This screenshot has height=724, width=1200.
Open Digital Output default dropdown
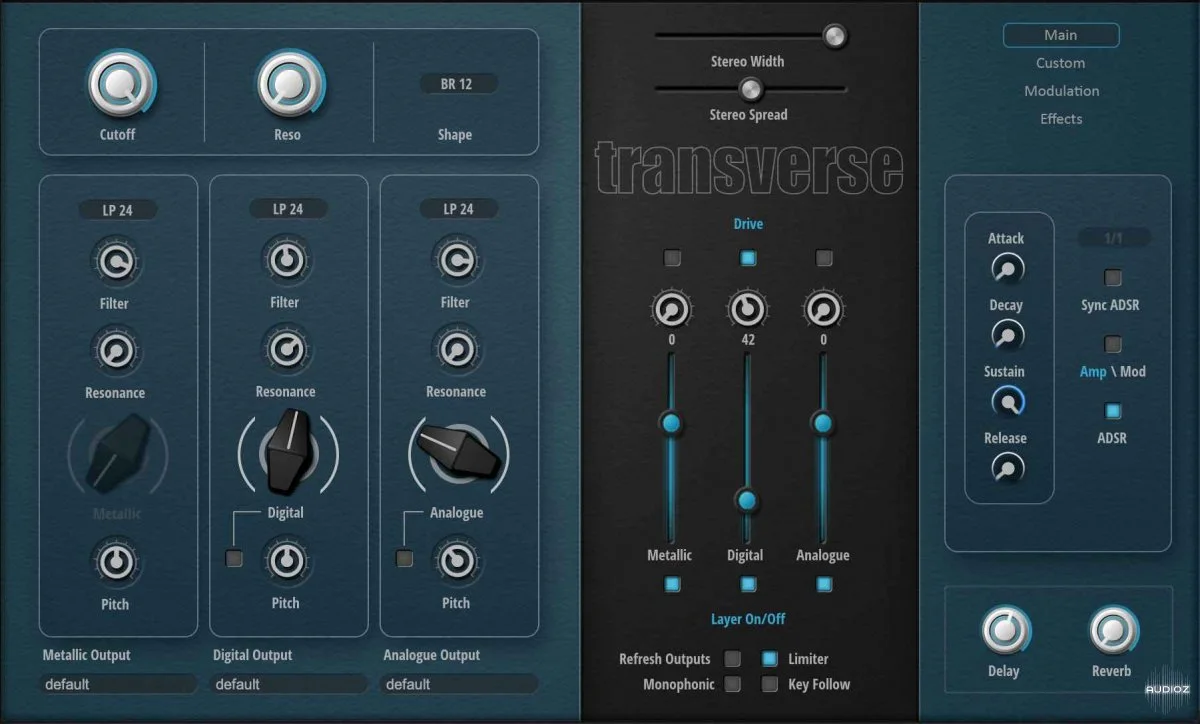[x=290, y=684]
